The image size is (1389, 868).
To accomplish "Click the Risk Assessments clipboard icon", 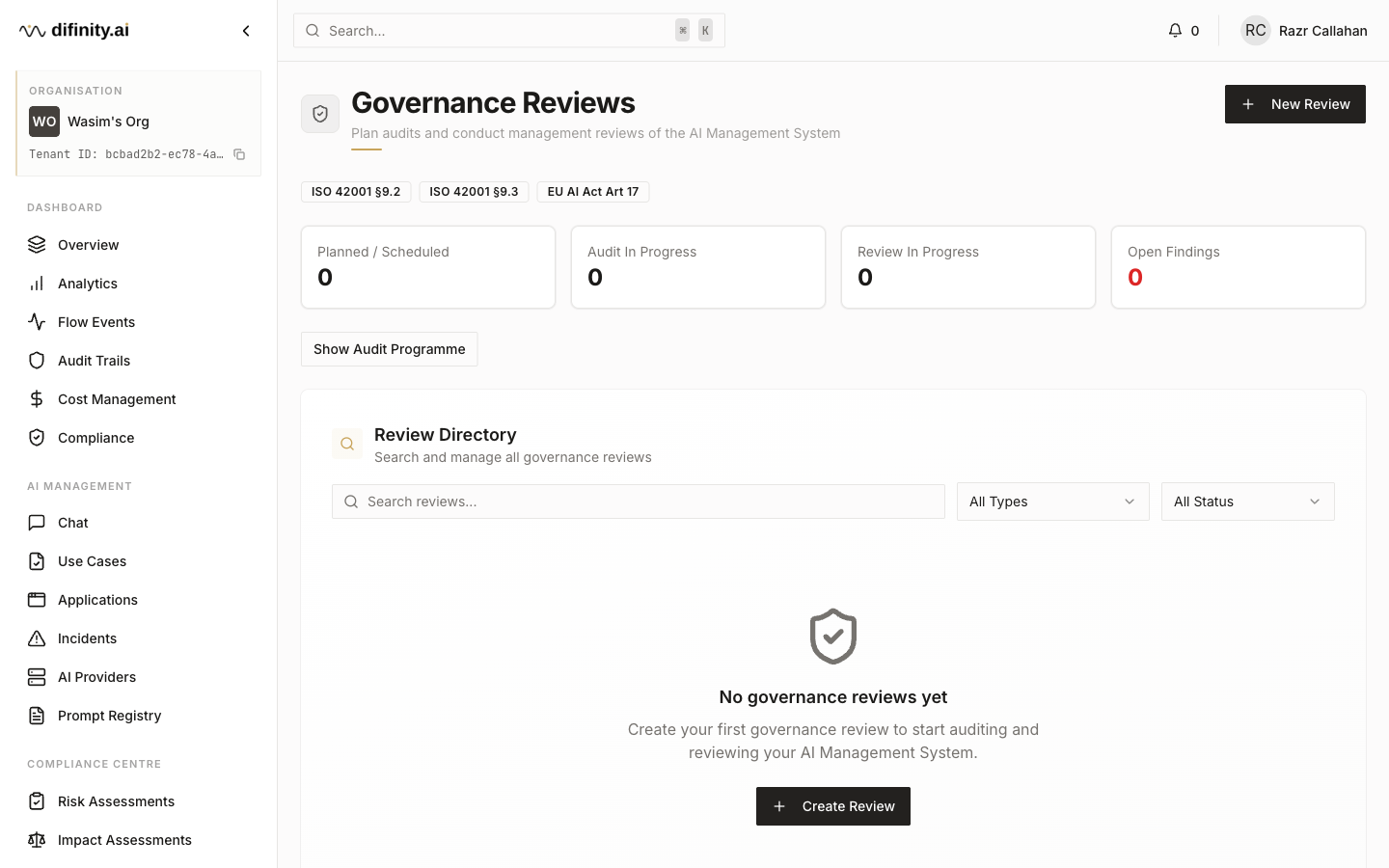I will point(37,801).
